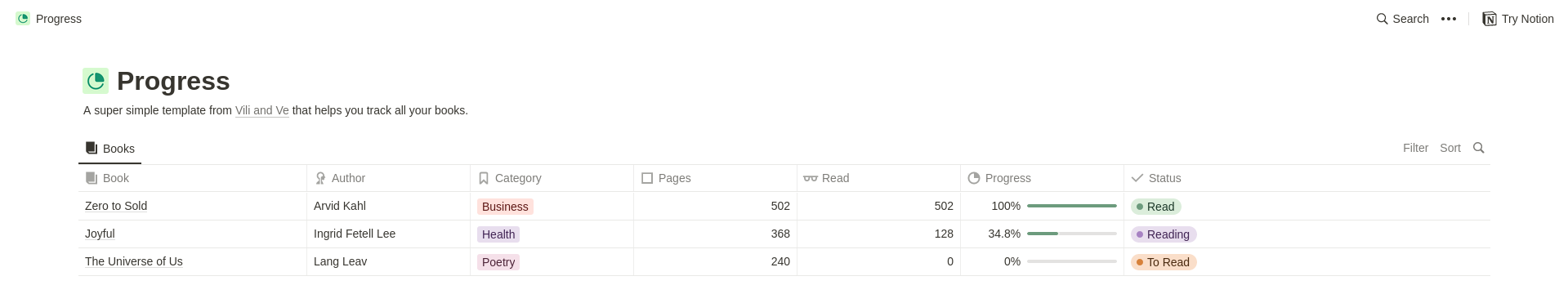This screenshot has width=1568, height=303.
Task: Follow the Vili and Ve link
Action: [262, 110]
